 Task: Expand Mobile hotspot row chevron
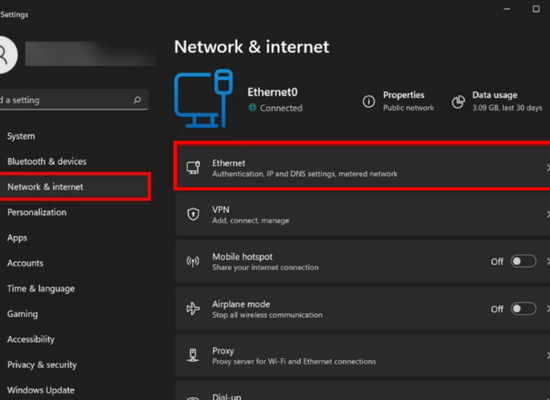[x=548, y=261]
